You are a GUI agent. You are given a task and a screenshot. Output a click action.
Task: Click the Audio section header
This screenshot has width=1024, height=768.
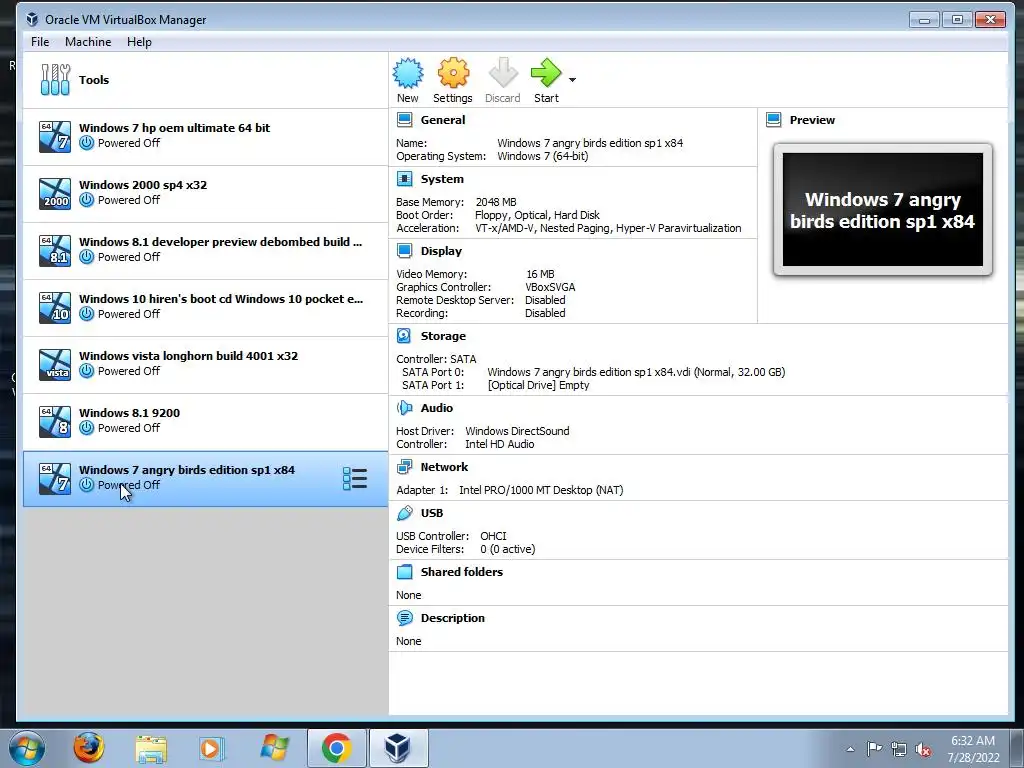pyautogui.click(x=436, y=408)
